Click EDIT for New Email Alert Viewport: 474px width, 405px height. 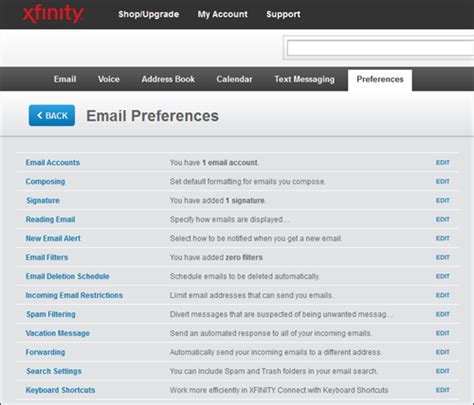click(443, 238)
